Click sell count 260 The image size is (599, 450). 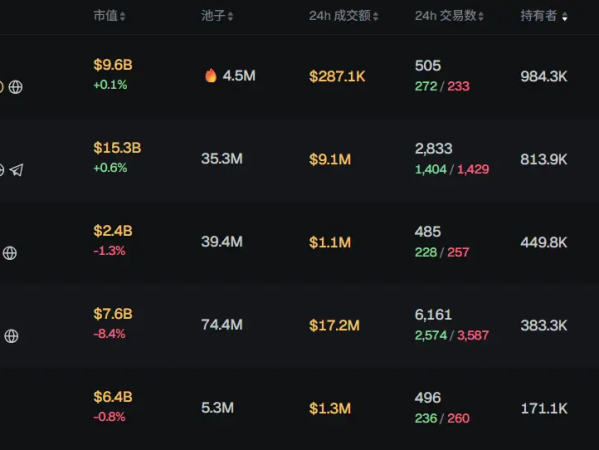pos(458,418)
